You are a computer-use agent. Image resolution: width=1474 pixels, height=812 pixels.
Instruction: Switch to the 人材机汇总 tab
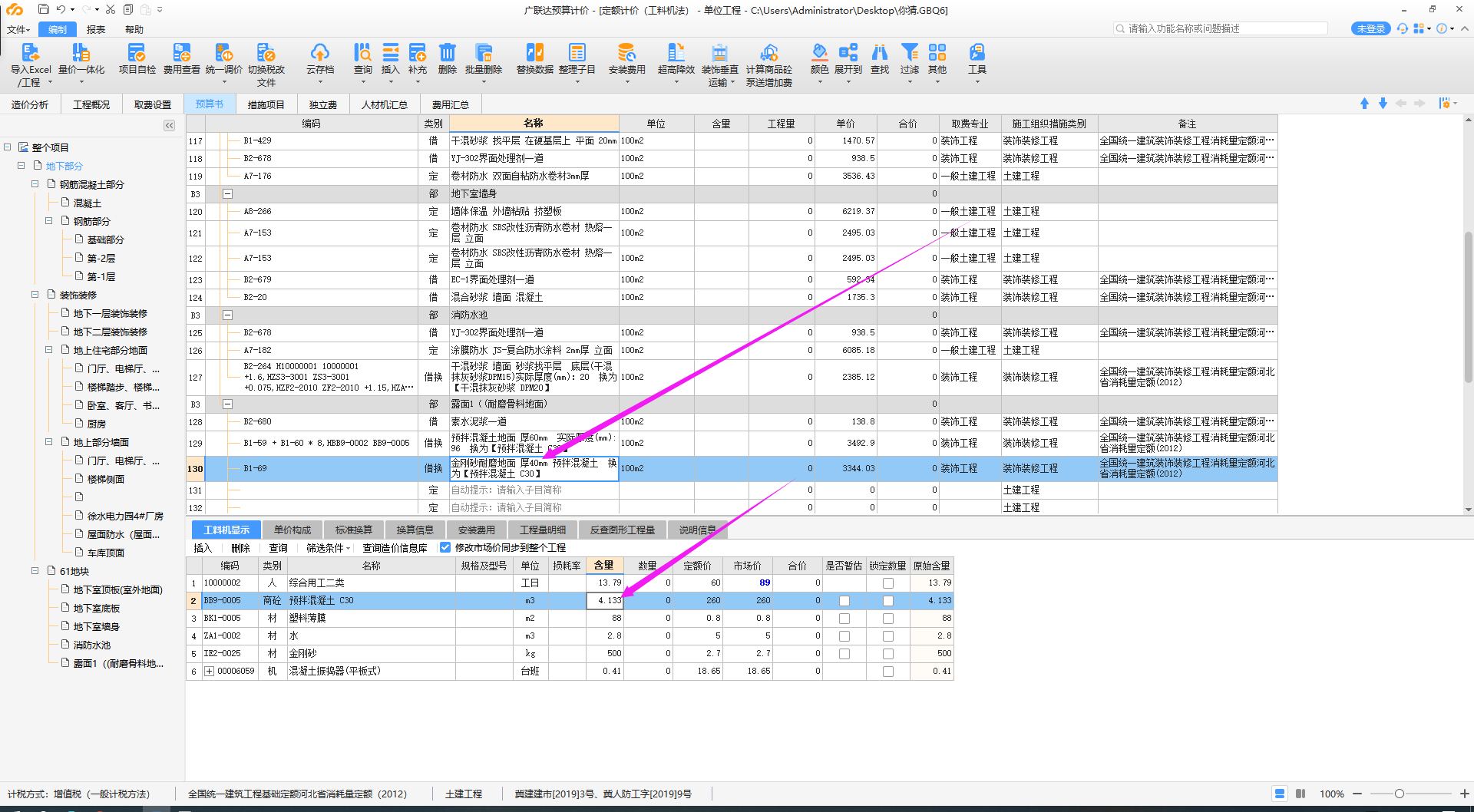pyautogui.click(x=384, y=104)
